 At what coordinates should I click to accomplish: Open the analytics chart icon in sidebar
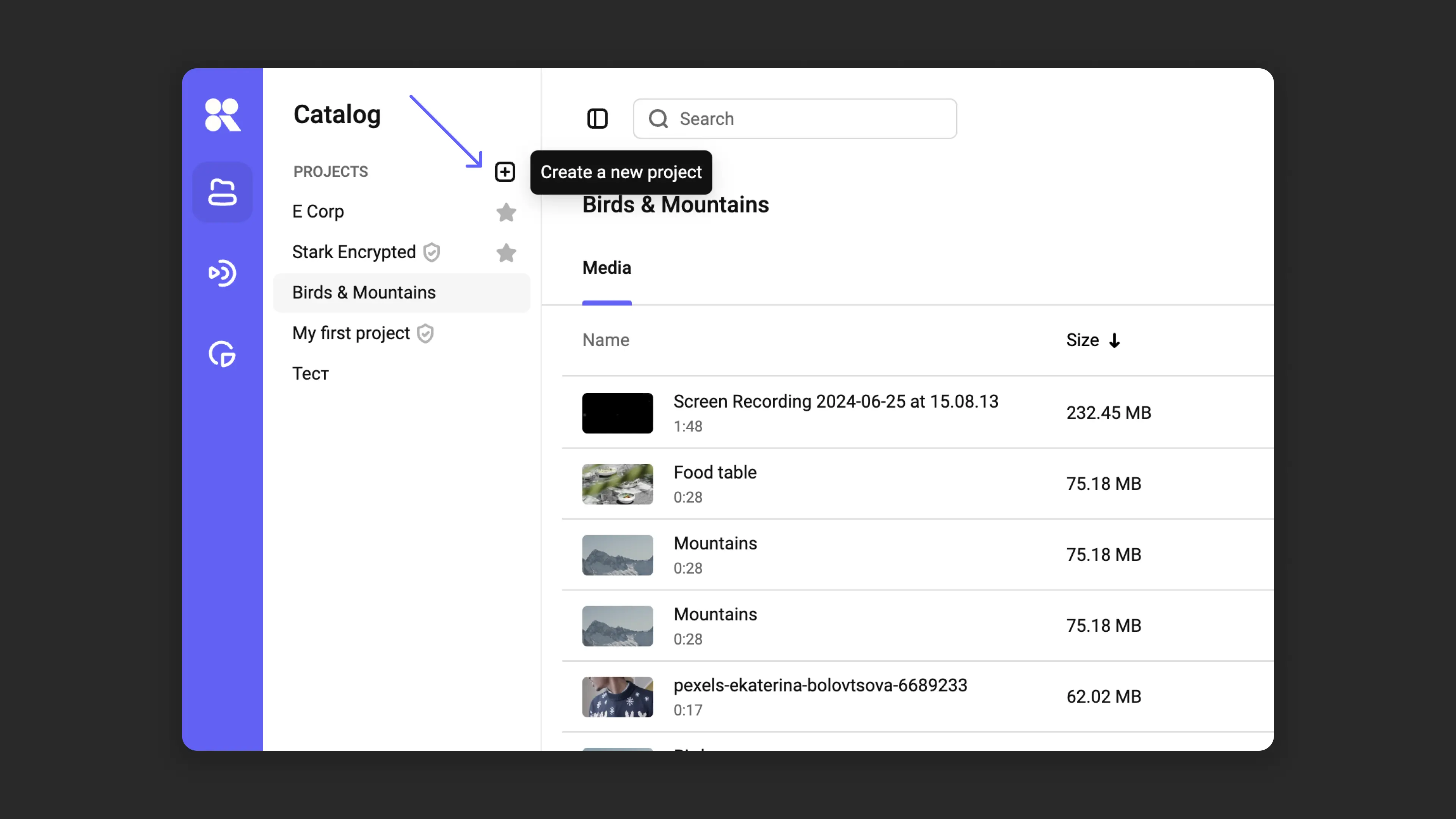(222, 355)
